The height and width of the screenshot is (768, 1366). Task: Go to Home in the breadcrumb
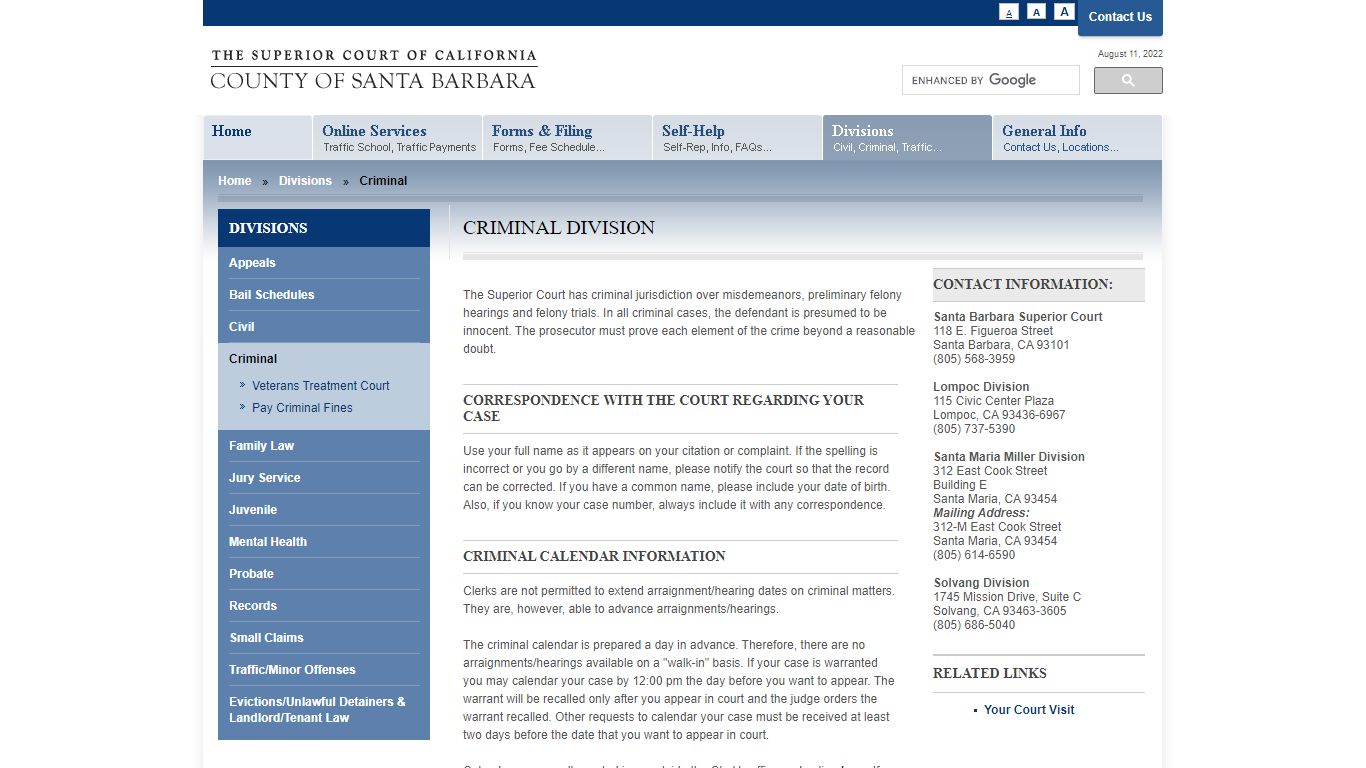[x=235, y=181]
